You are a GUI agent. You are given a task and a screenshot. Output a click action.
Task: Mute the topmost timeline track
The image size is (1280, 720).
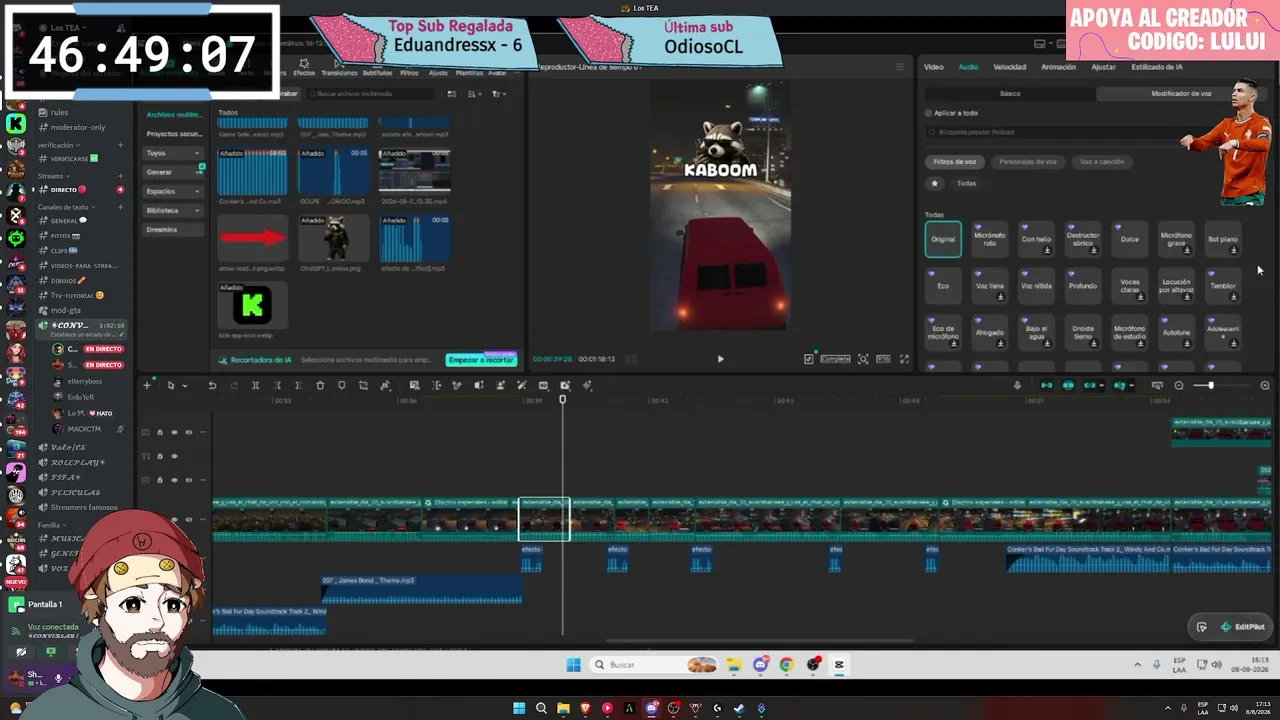[188, 432]
